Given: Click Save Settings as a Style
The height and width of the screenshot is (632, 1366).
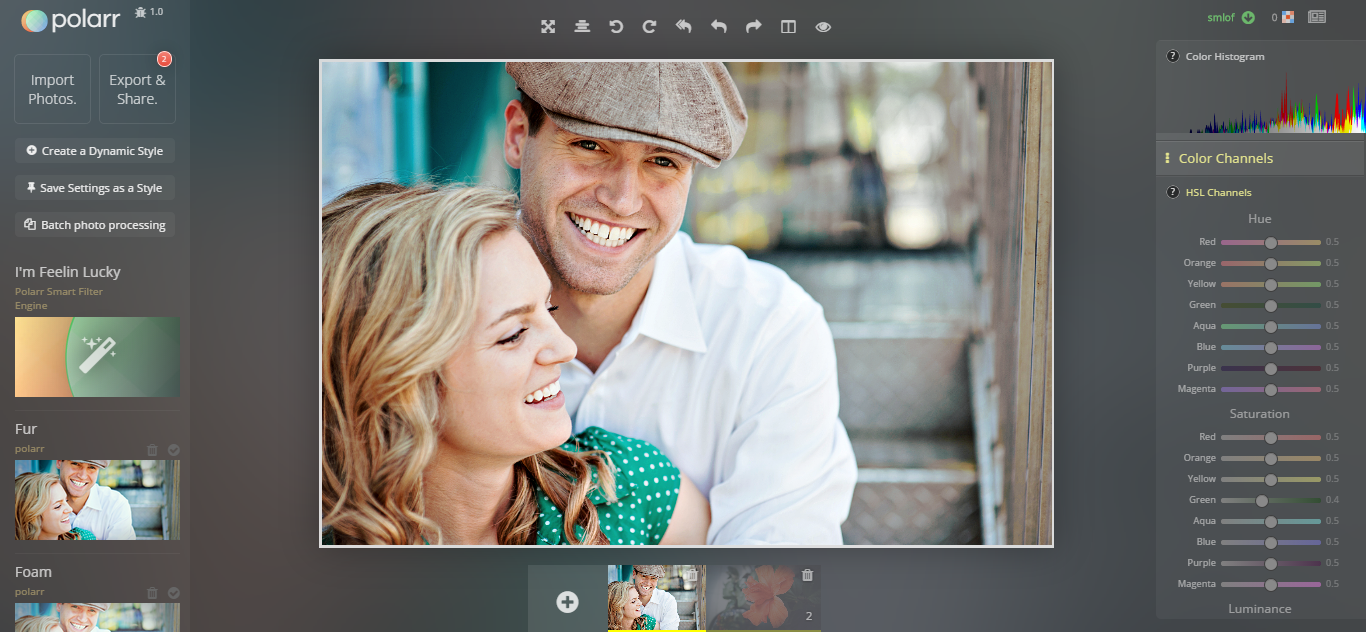Looking at the screenshot, I should (95, 188).
